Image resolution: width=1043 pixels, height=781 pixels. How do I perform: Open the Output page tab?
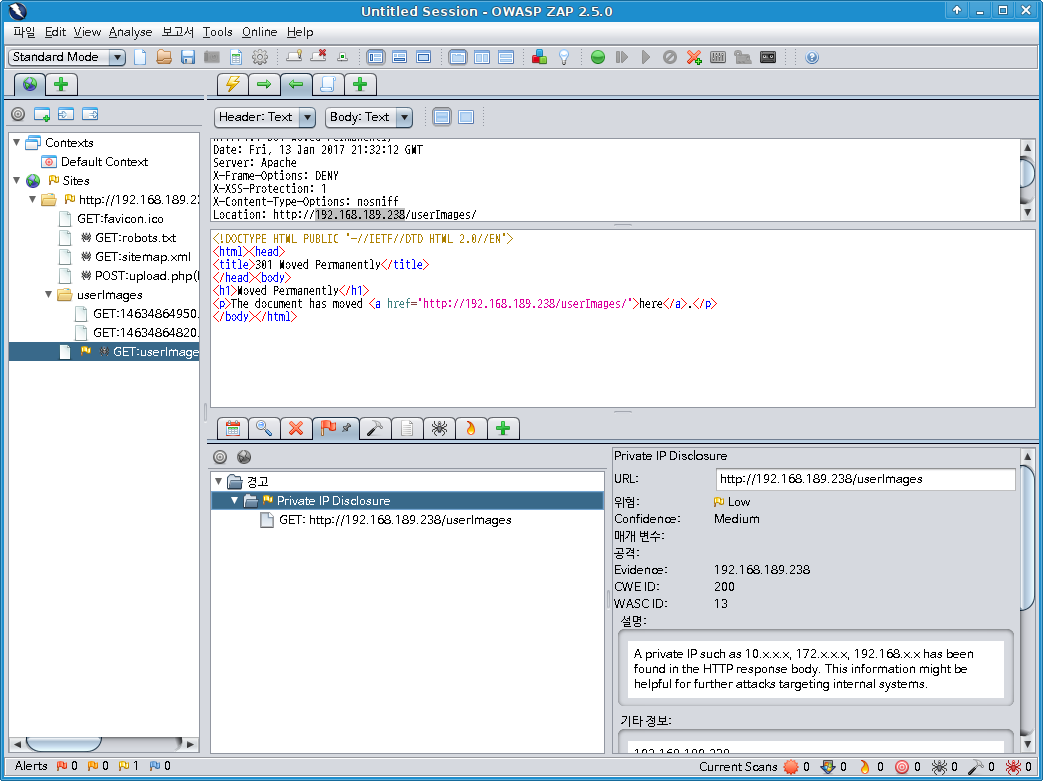pyautogui.click(x=407, y=428)
